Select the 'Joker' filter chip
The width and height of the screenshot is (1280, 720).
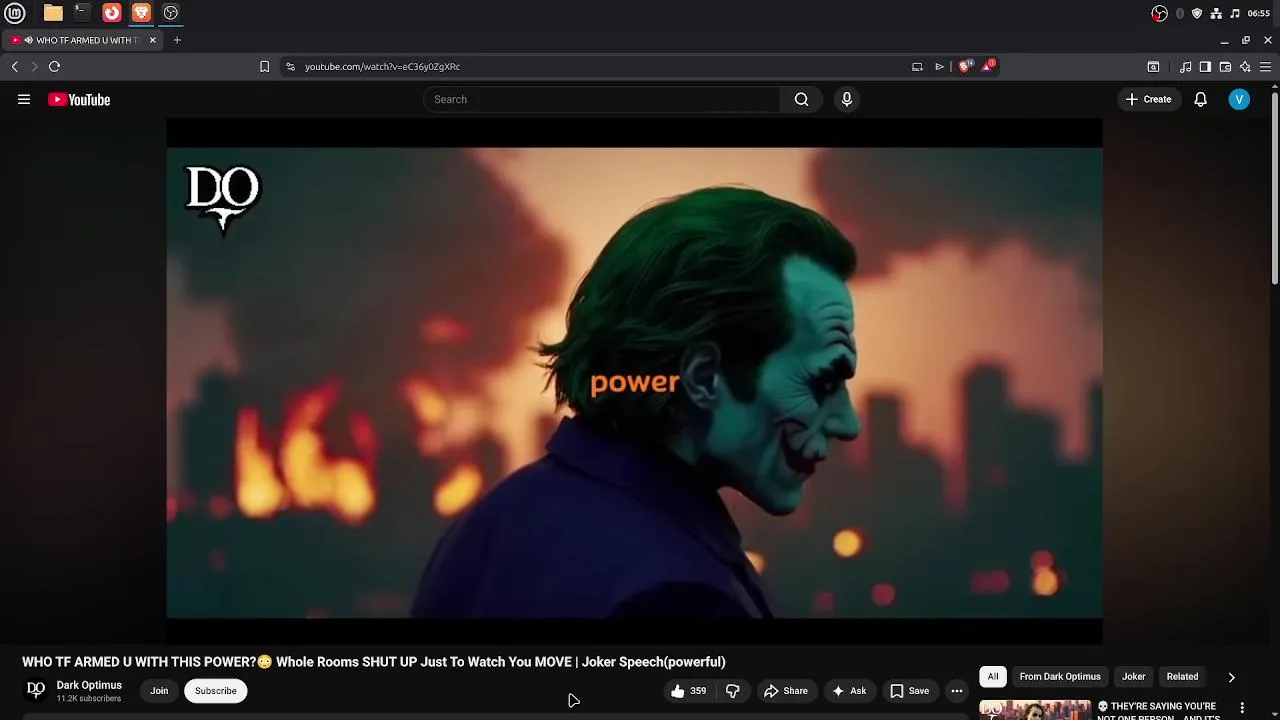point(1134,677)
